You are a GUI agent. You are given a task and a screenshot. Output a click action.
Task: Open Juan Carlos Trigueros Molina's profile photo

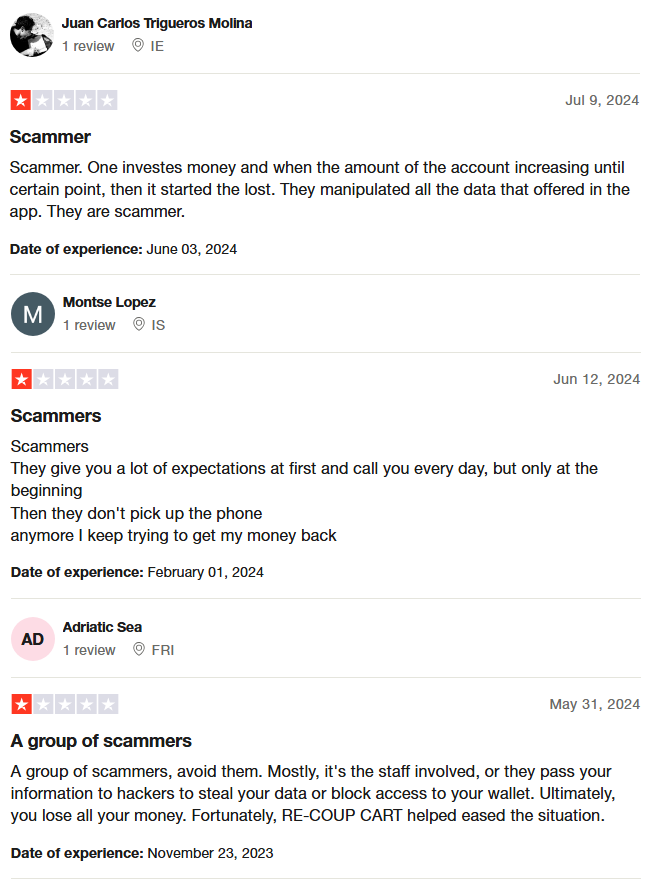(x=31, y=35)
